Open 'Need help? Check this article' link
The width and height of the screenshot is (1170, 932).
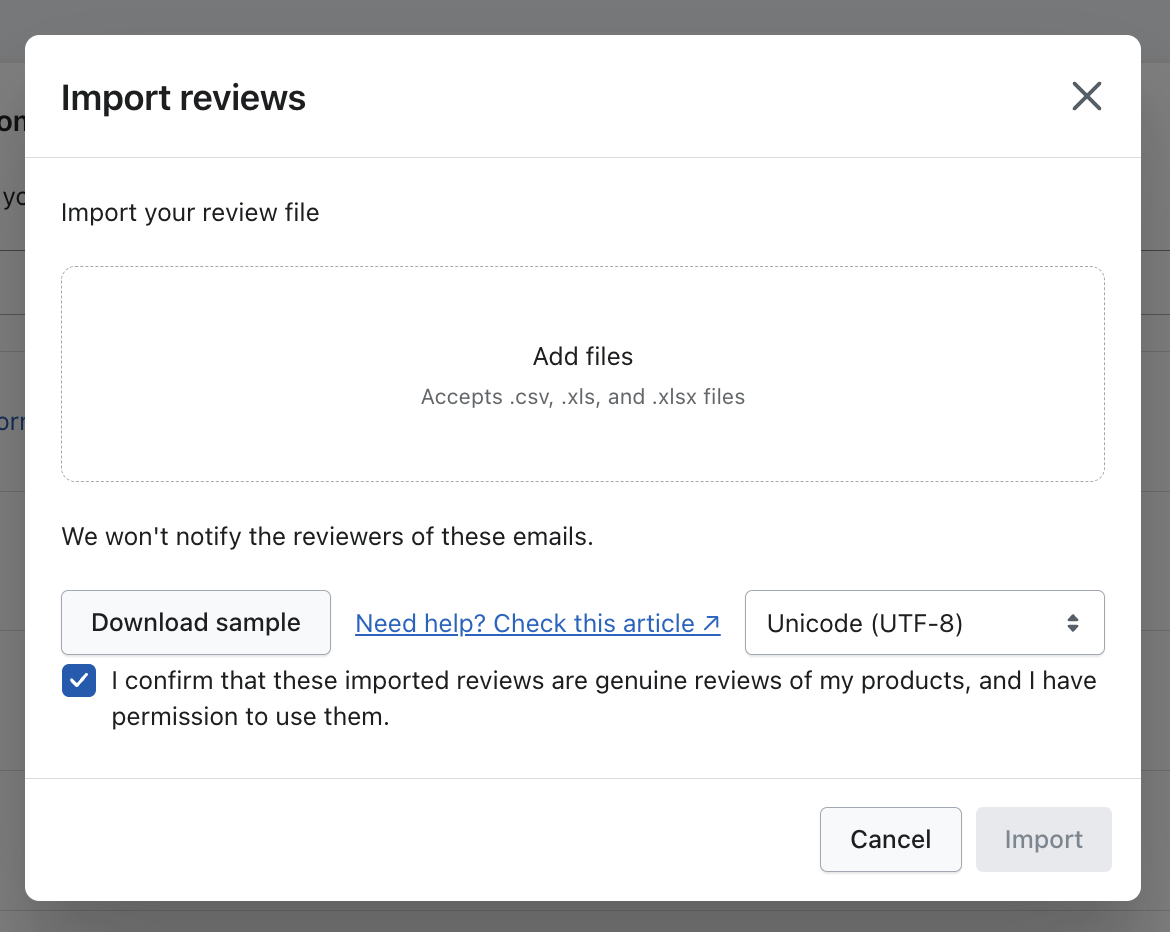524,623
